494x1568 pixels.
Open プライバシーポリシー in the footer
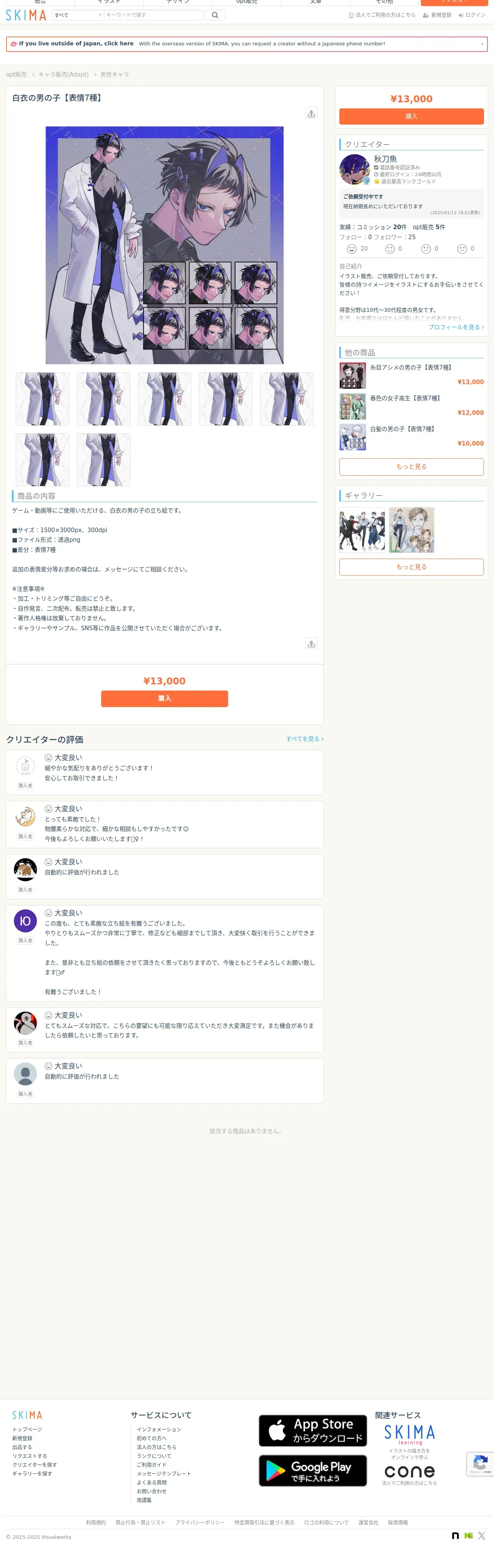[x=200, y=1523]
